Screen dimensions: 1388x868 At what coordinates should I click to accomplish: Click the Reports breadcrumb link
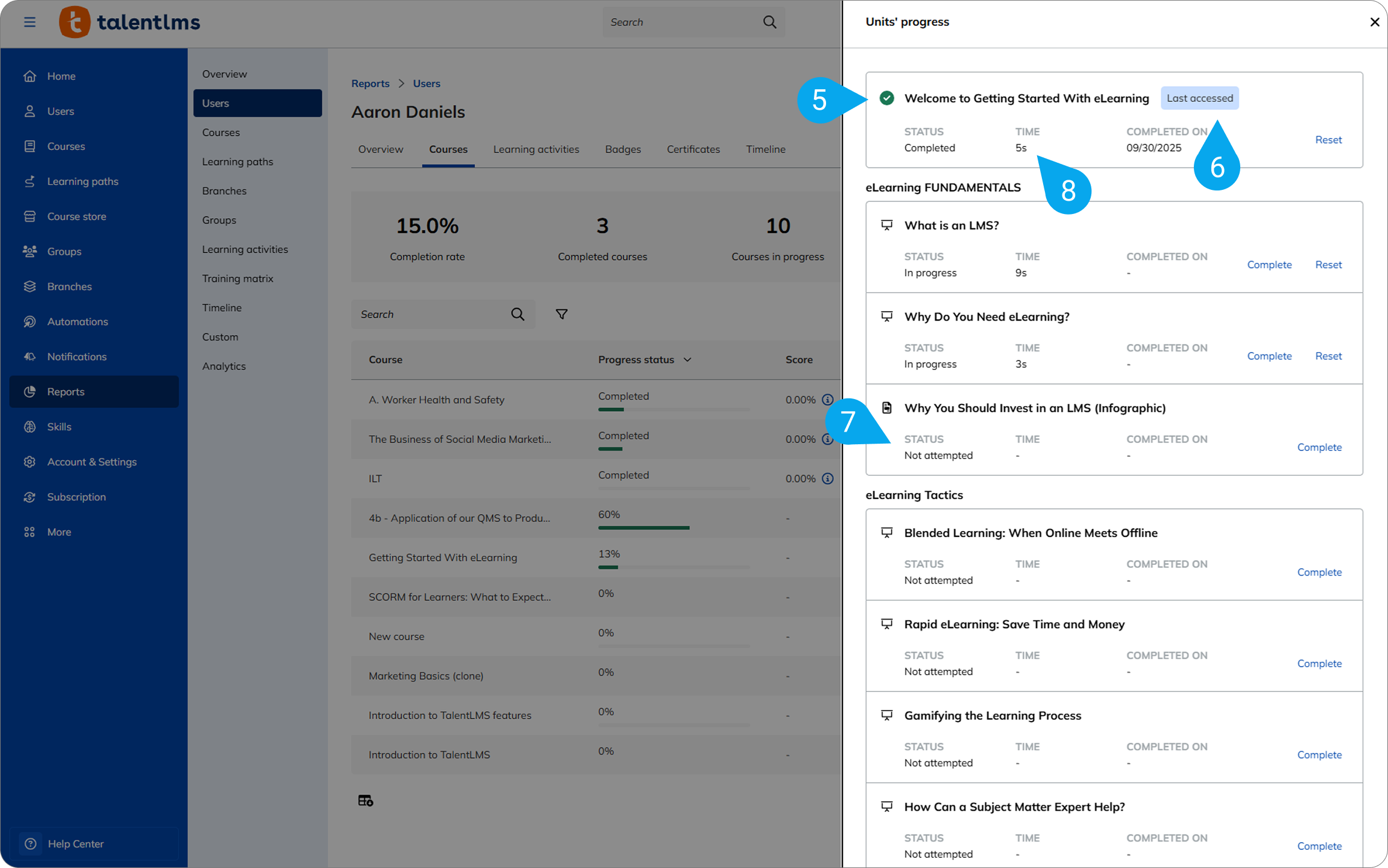(x=370, y=84)
